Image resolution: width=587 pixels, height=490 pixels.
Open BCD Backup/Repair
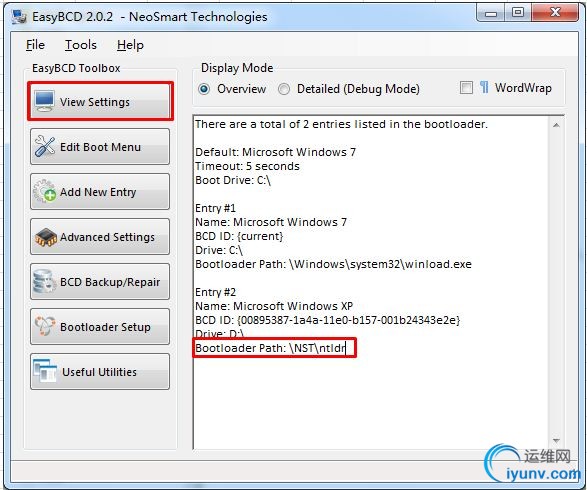coord(100,281)
